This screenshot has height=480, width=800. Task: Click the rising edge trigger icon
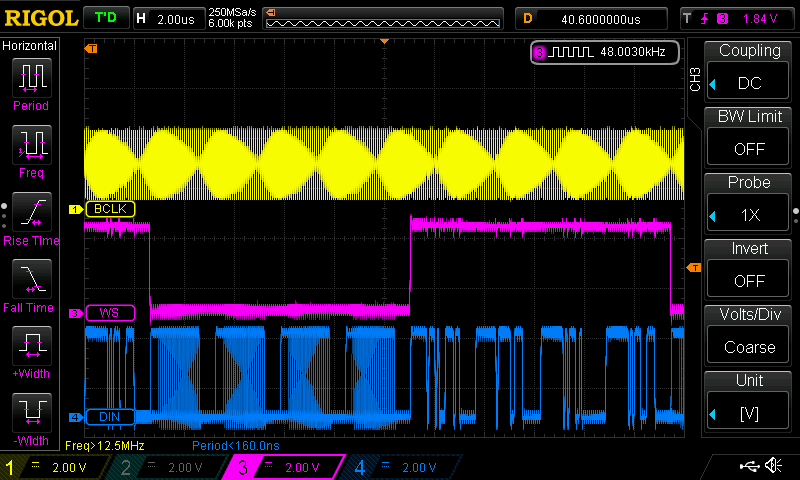pyautogui.click(x=705, y=19)
